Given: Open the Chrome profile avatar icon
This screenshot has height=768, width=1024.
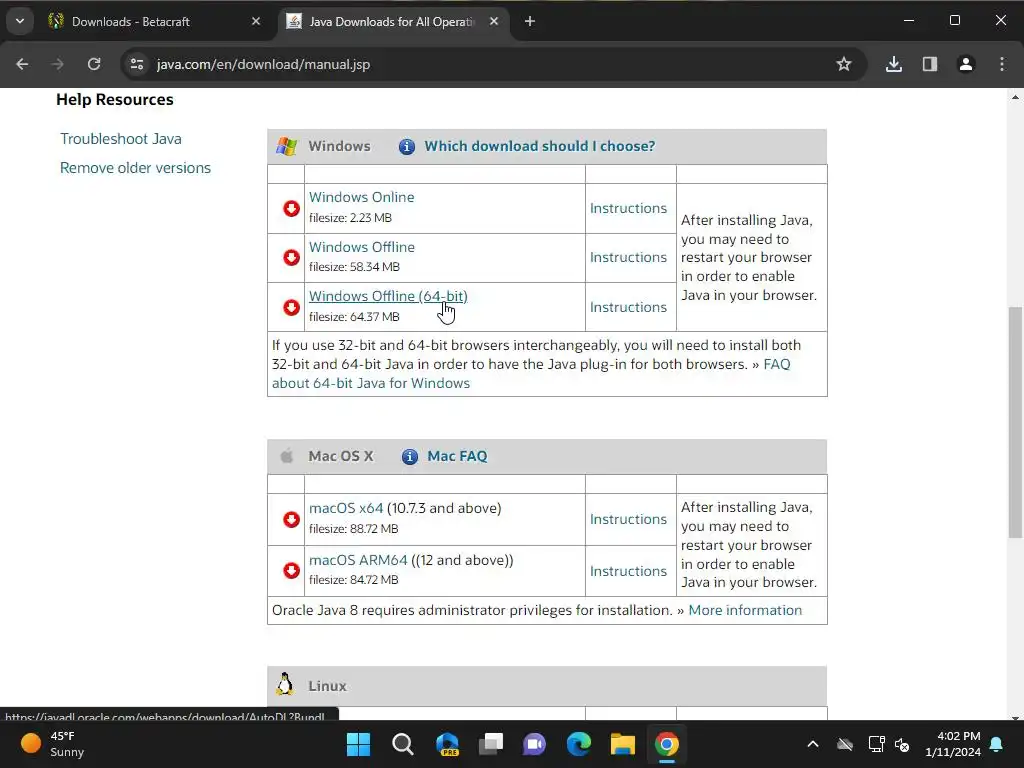Looking at the screenshot, I should (966, 64).
